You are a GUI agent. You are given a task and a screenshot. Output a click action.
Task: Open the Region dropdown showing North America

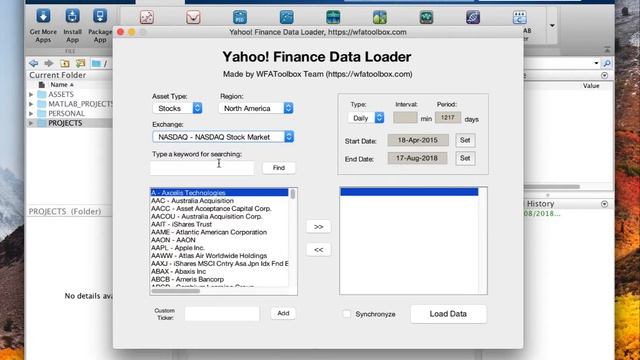[256, 108]
